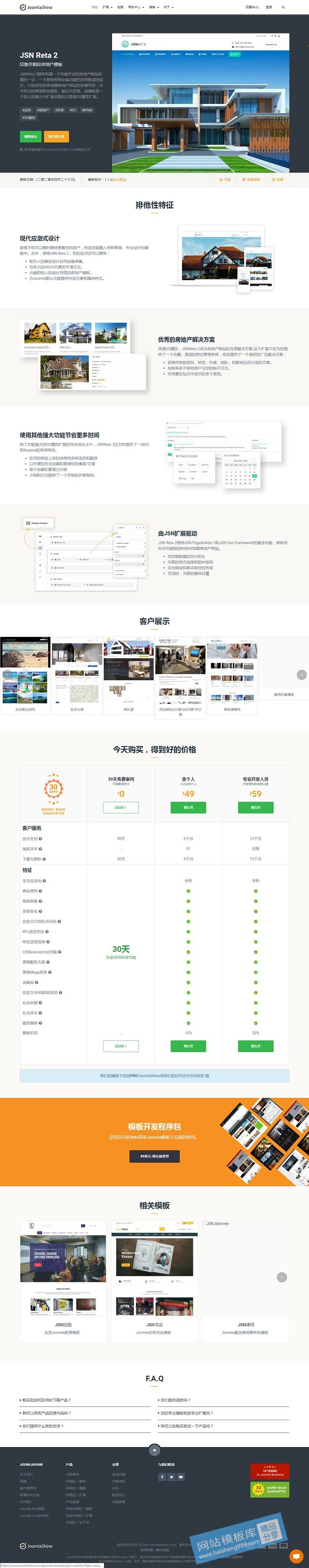Click the help icon next to 社会评论
The height and width of the screenshot is (1568, 309).
tap(41, 1013)
